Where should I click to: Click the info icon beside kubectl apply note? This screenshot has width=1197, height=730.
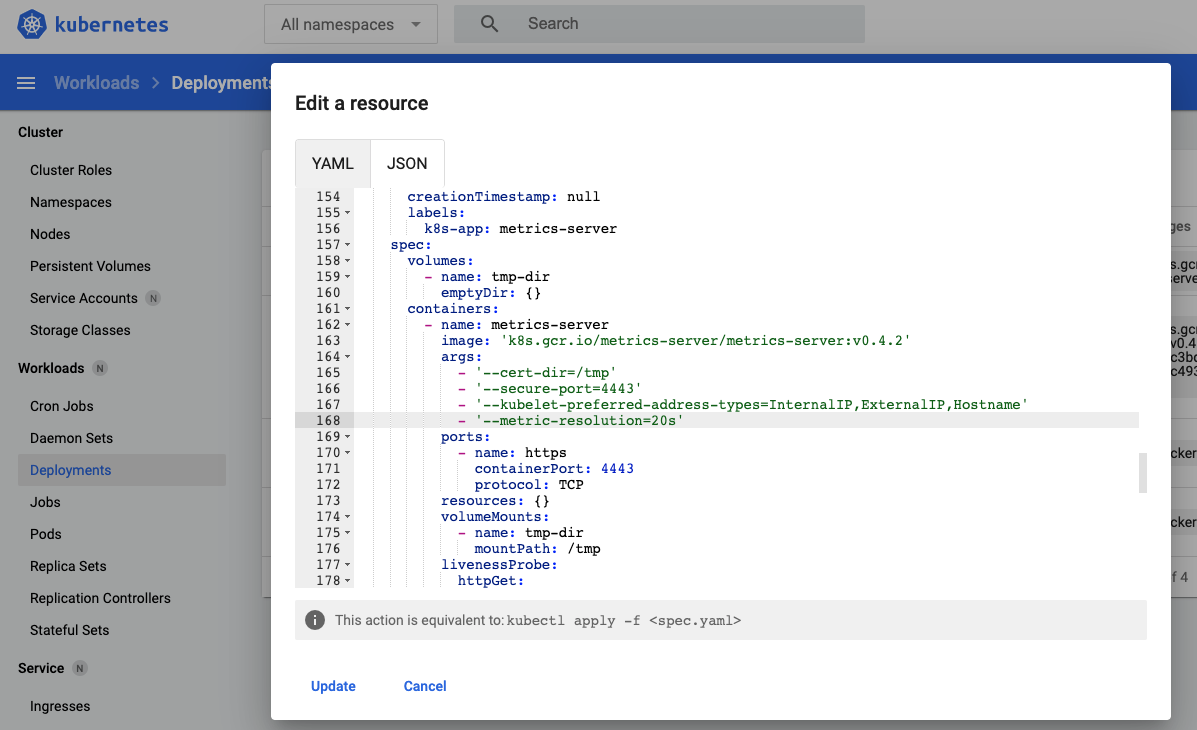point(315,620)
